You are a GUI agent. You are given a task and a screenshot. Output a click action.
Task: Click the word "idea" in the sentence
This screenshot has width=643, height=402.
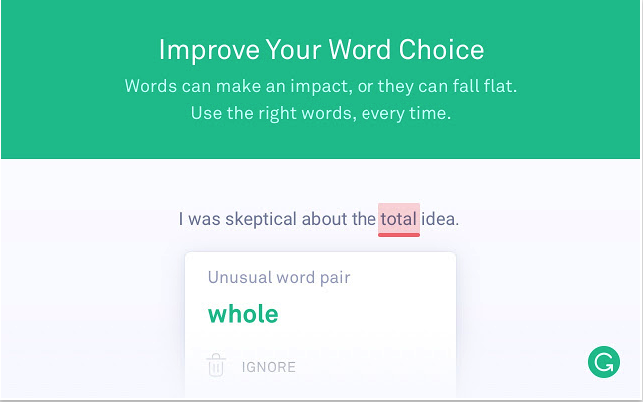pos(439,219)
